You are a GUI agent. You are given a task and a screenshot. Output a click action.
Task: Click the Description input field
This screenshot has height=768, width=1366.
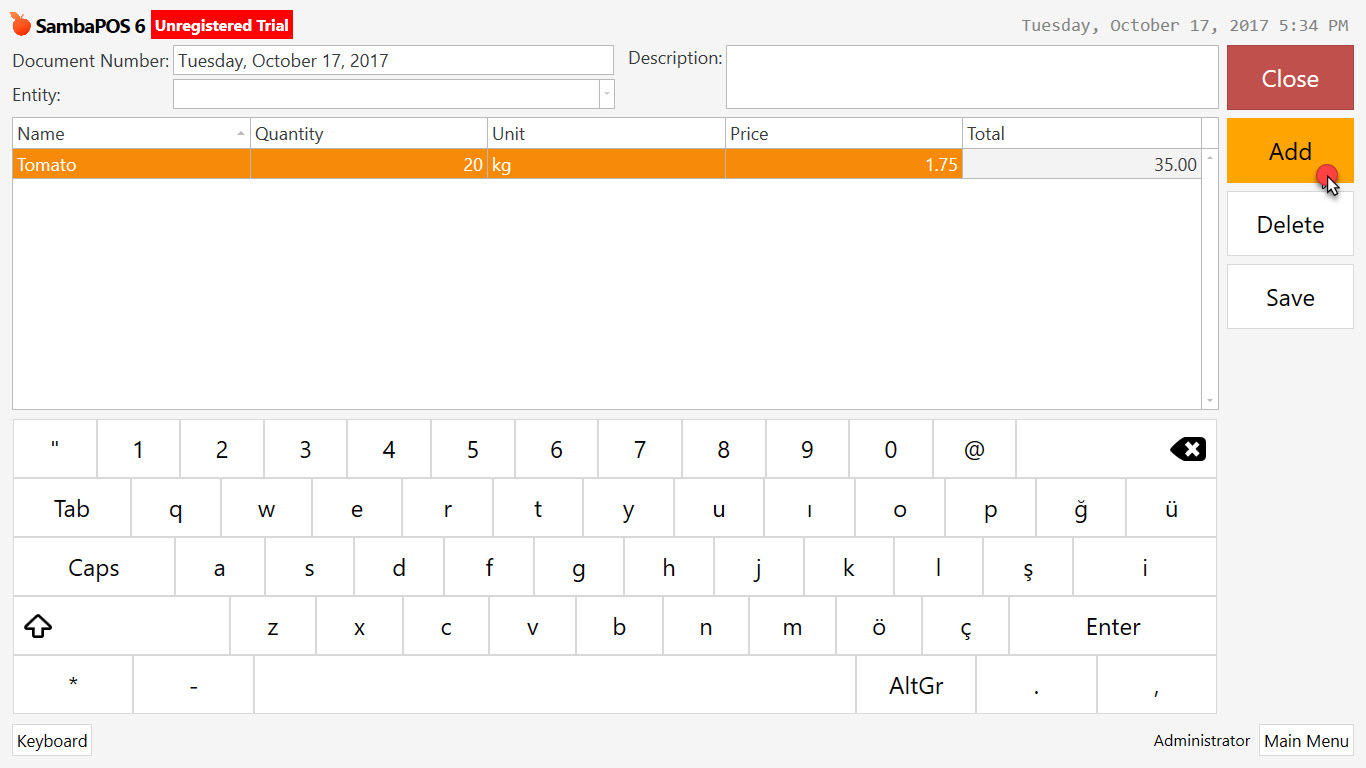pyautogui.click(x=971, y=77)
